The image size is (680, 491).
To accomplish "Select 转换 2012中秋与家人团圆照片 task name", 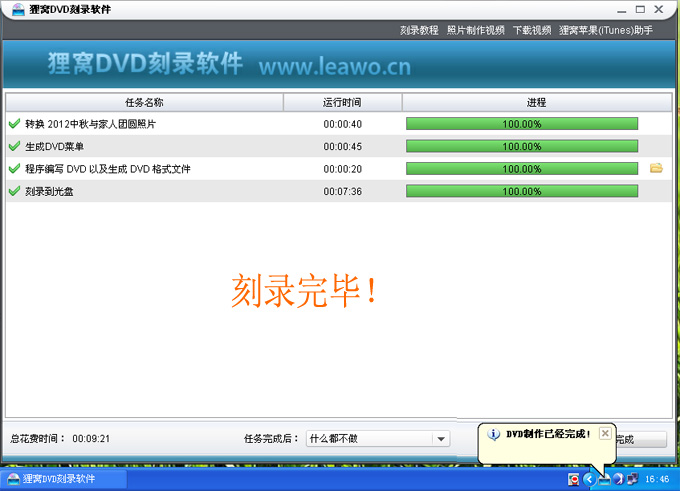I will (x=90, y=124).
